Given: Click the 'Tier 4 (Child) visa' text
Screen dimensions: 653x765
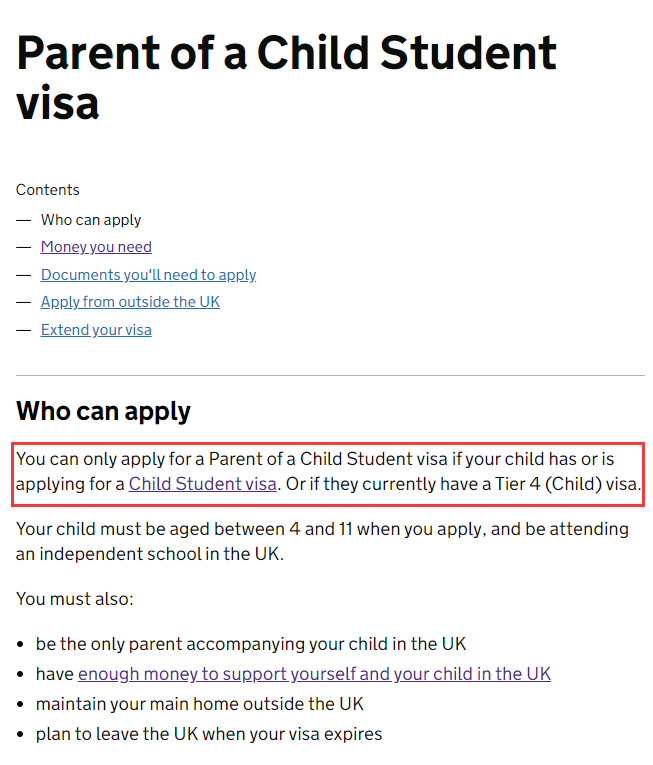Looking at the screenshot, I should point(567,484).
